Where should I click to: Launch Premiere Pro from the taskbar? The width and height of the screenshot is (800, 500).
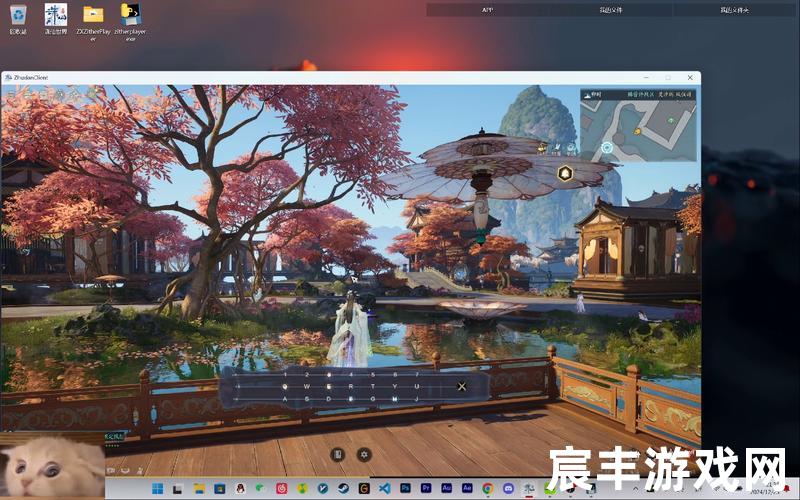point(426,488)
